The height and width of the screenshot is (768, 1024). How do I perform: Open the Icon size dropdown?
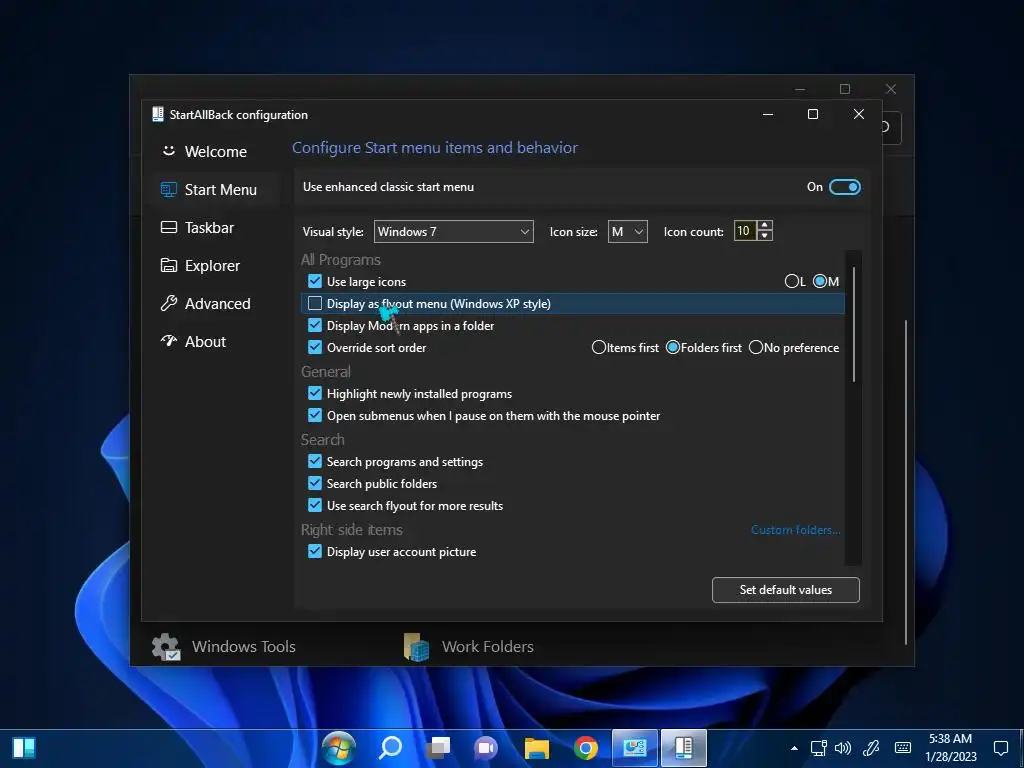click(x=628, y=232)
